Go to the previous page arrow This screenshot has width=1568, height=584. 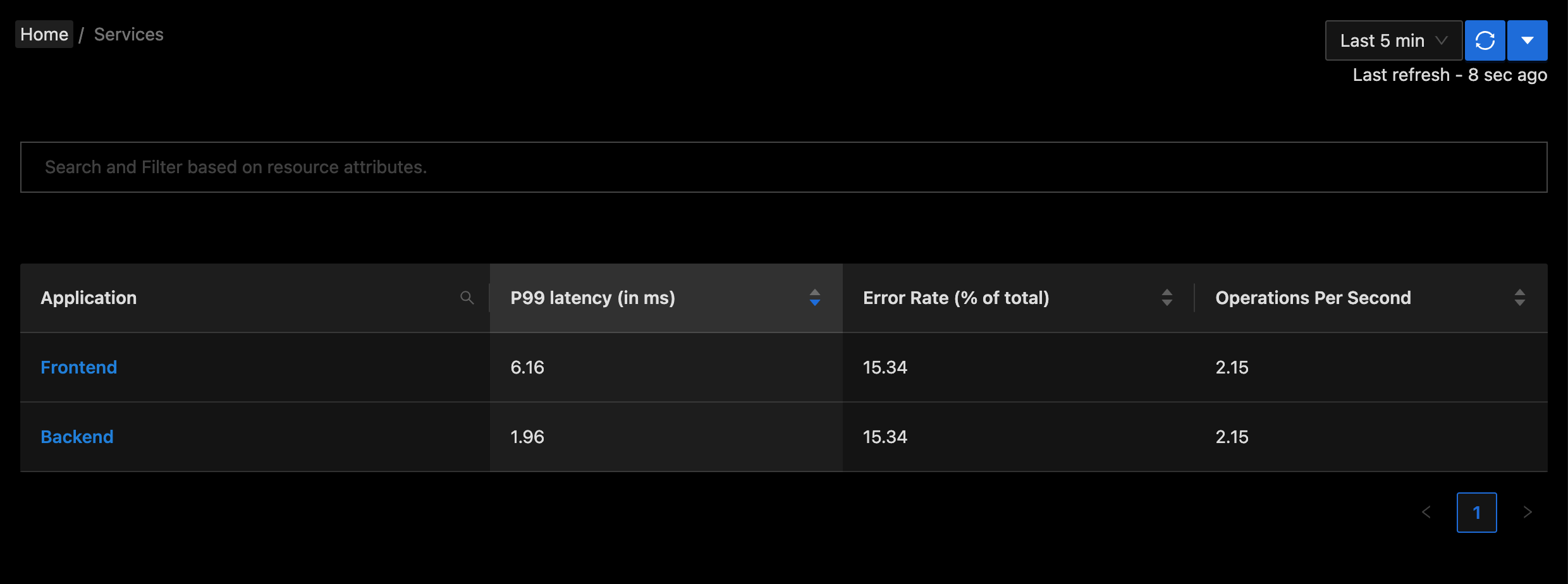click(x=1426, y=512)
